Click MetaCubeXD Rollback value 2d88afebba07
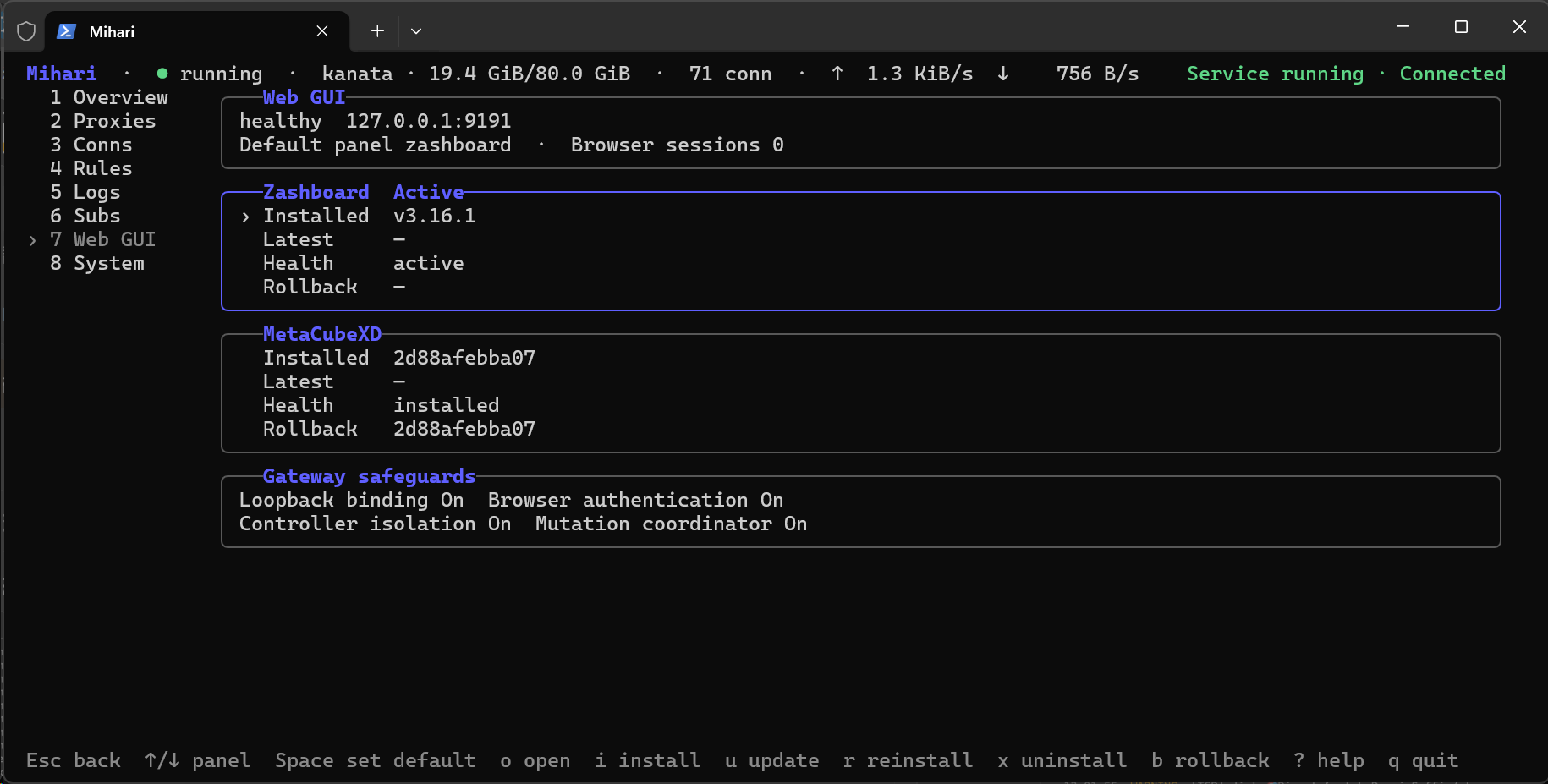1548x784 pixels. coord(464,429)
